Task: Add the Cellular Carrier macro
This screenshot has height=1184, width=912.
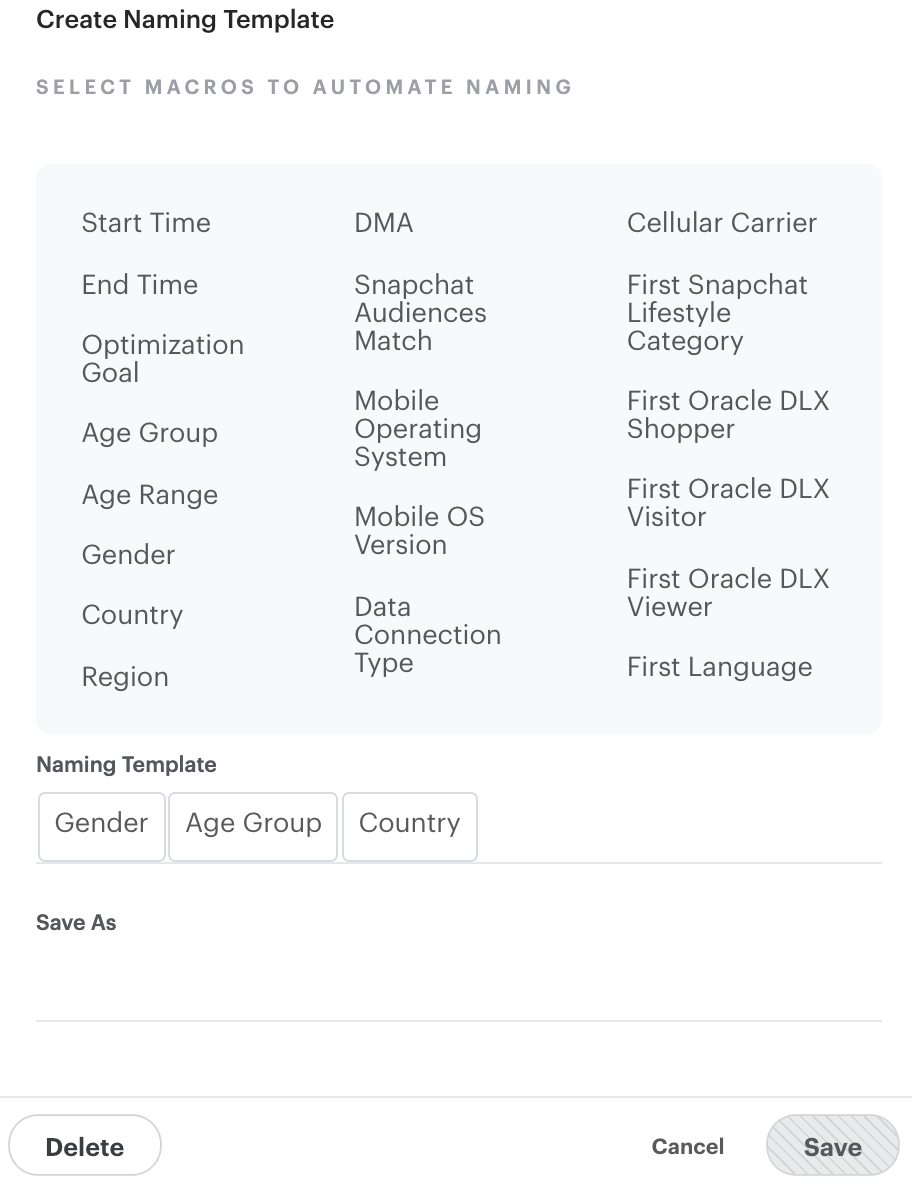Action: tap(722, 223)
